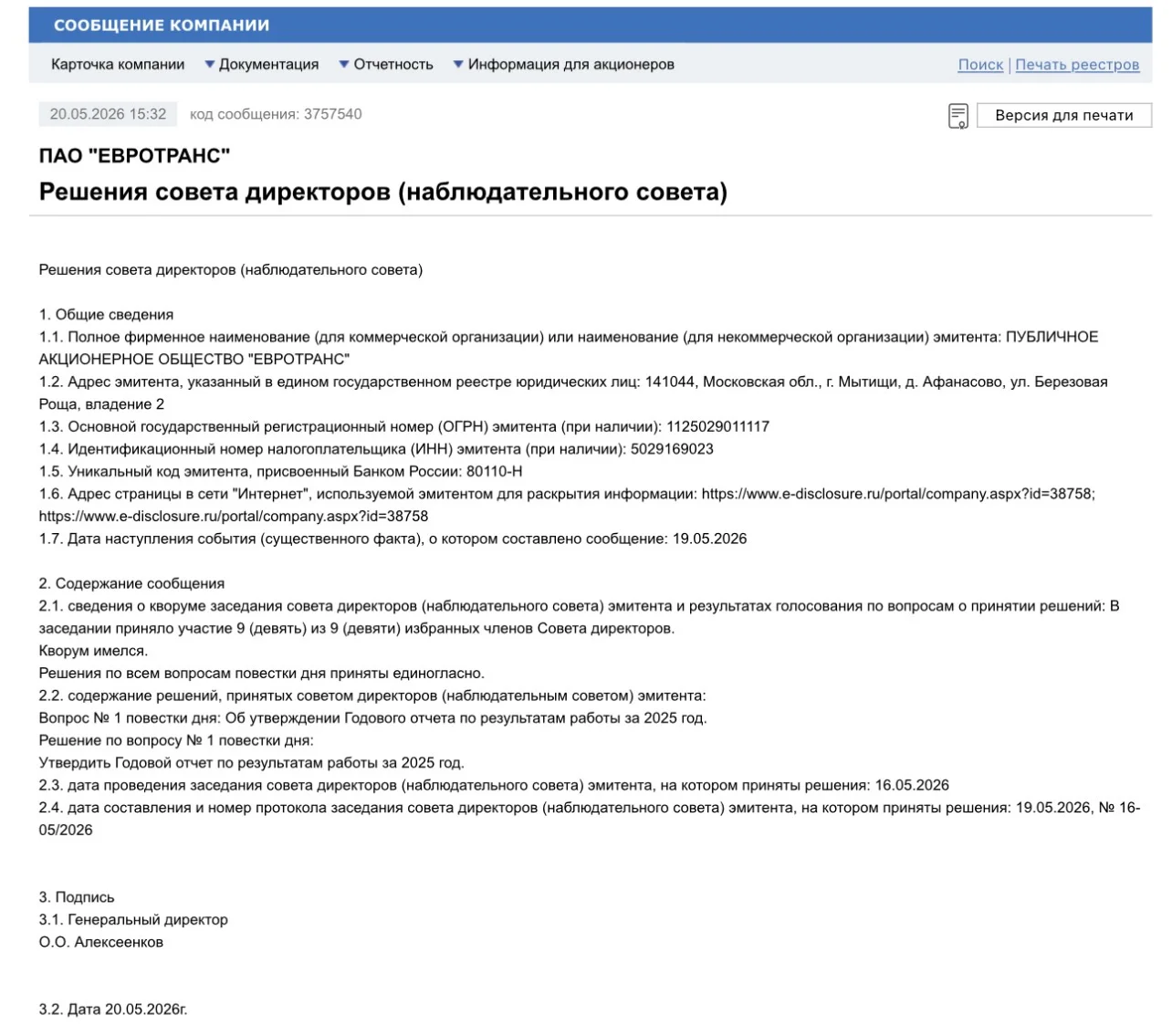Viewport: 1172px width, 1036px height.
Task: Select line 2.4 about protocol date and number
Action: click(590, 819)
